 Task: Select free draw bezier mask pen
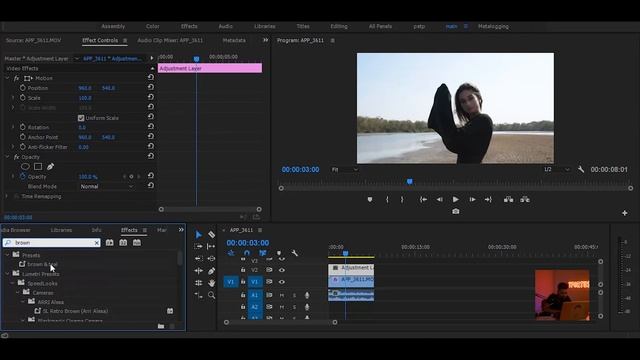[50, 167]
